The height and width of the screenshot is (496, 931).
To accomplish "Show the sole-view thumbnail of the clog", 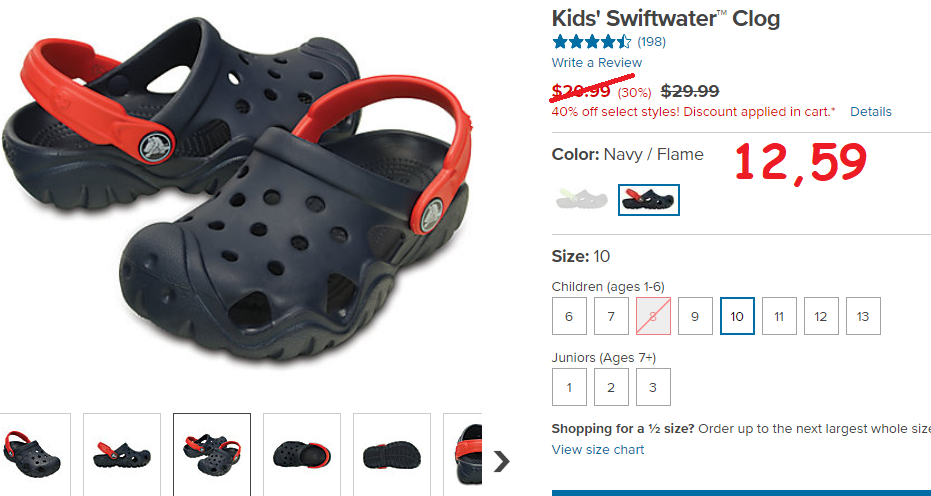I will point(391,454).
